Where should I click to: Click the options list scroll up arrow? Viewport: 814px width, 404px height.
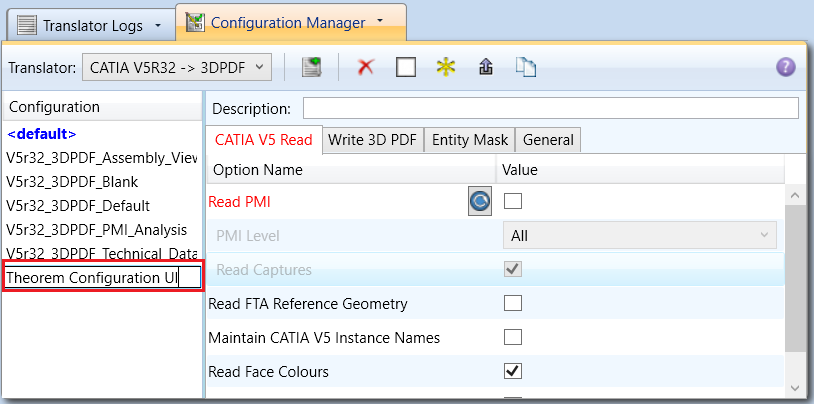(795, 195)
